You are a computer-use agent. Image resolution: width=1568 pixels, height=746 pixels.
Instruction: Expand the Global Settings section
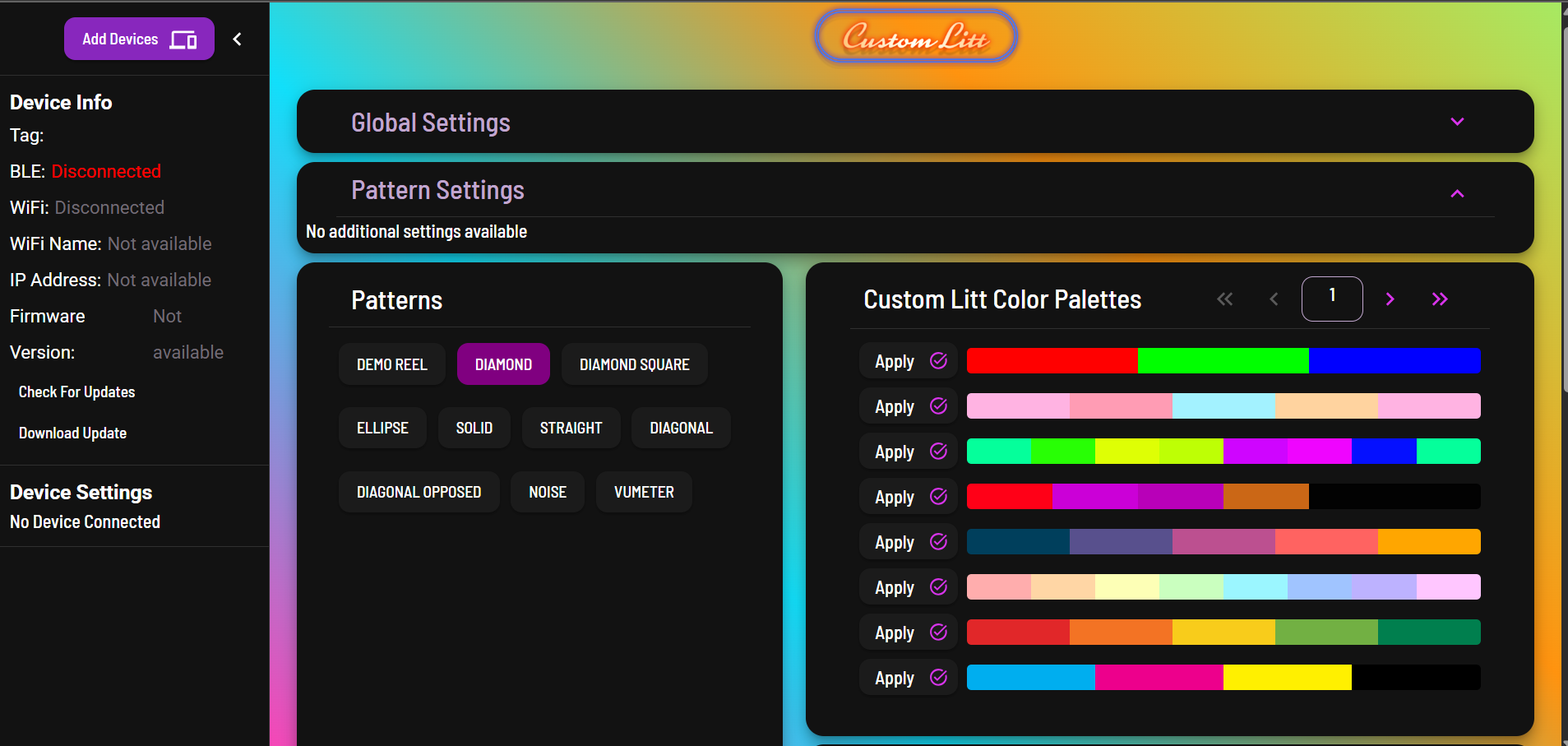[1456, 122]
